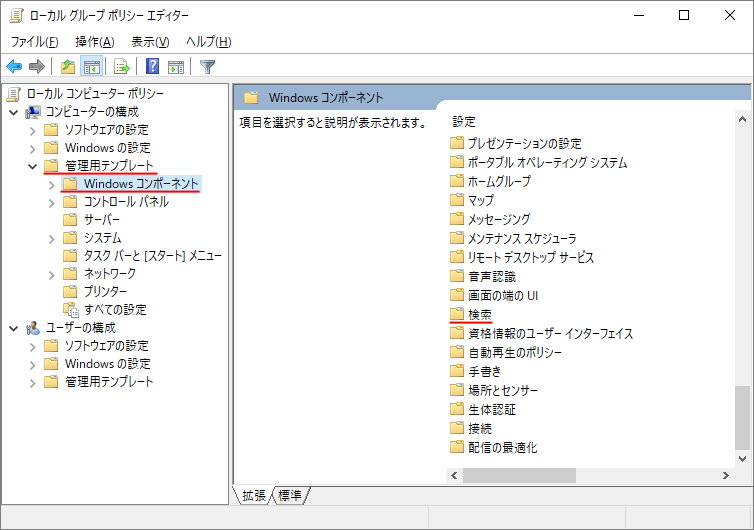
Task: Click the コンピューターの構成 computer icon
Action: point(33,112)
